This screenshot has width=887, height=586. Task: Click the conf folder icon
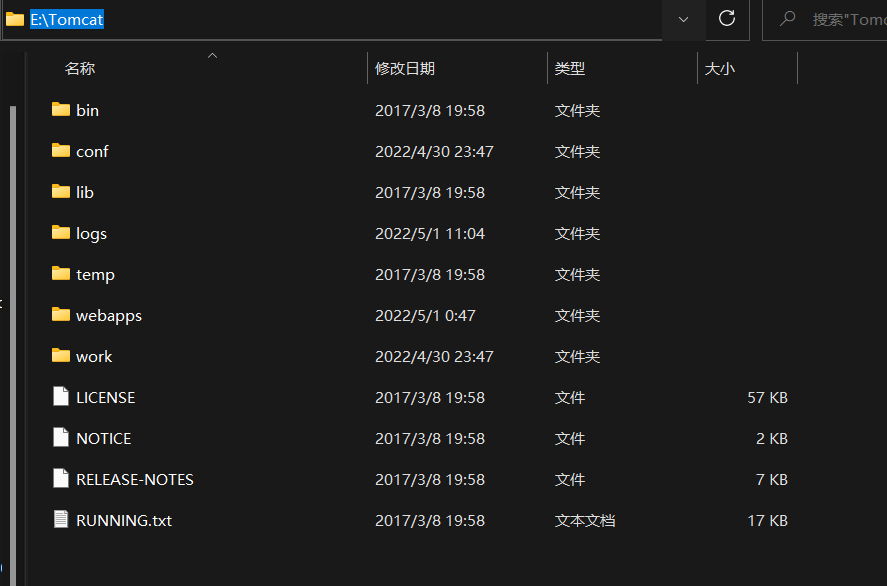click(61, 150)
